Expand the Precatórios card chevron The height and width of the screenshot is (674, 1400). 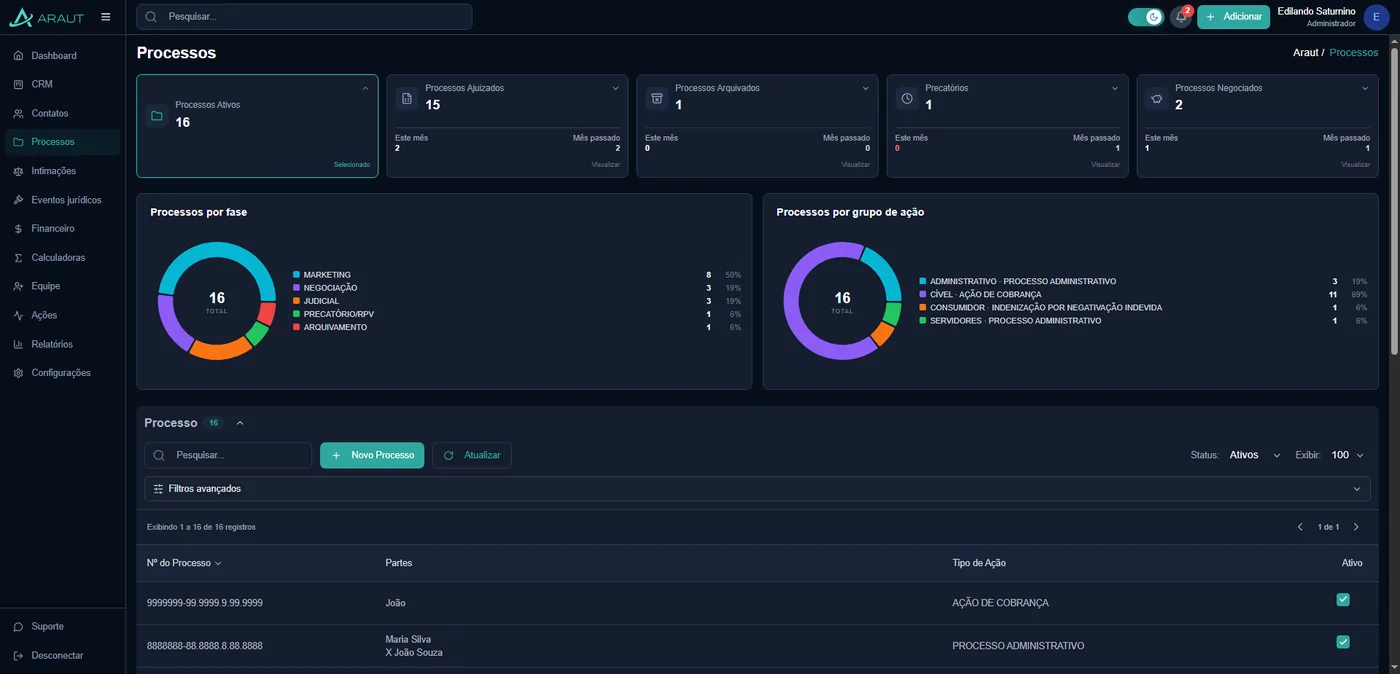click(1115, 88)
